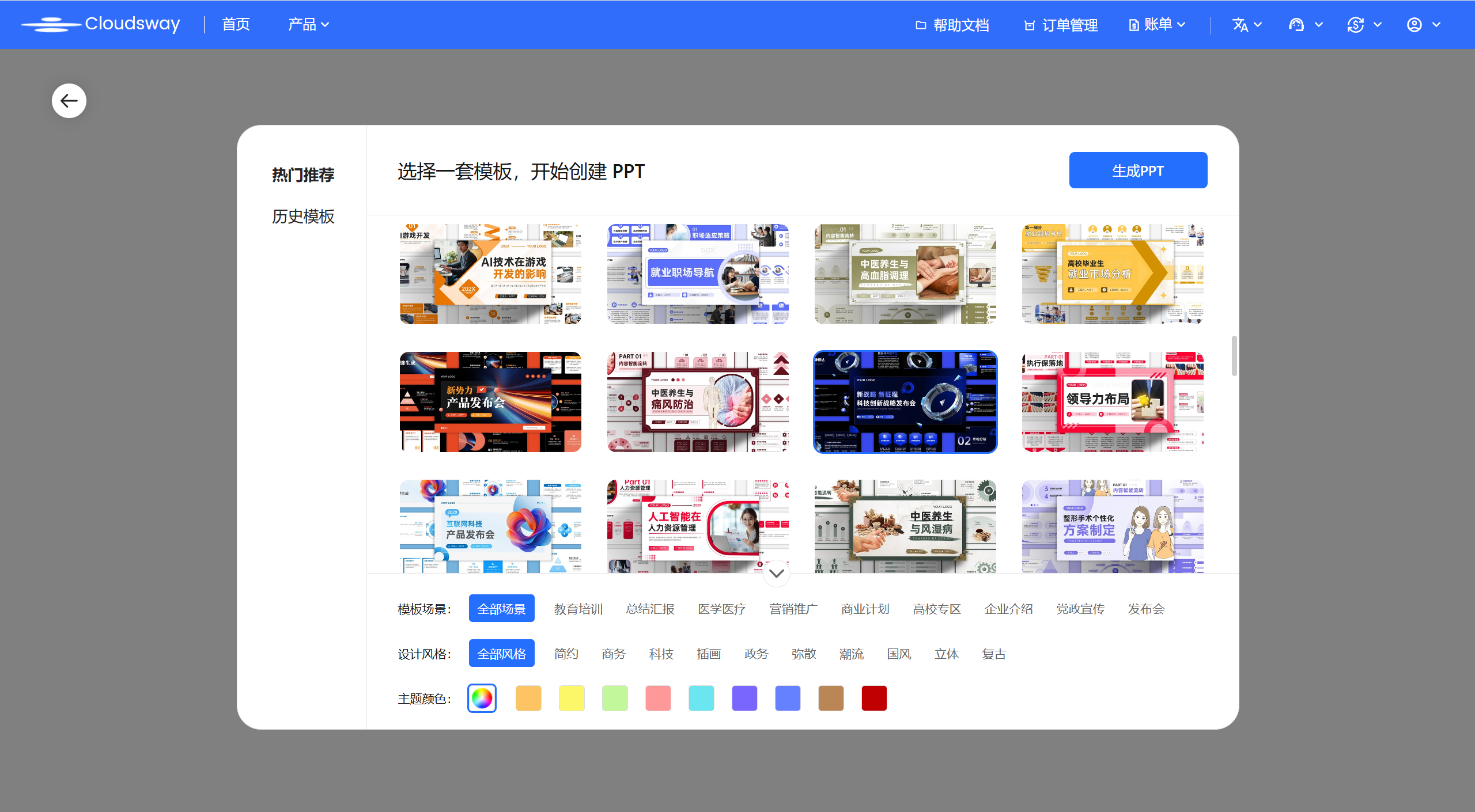Viewport: 1475px width, 812px height.
Task: Select the 全部场景 filter option
Action: click(501, 609)
